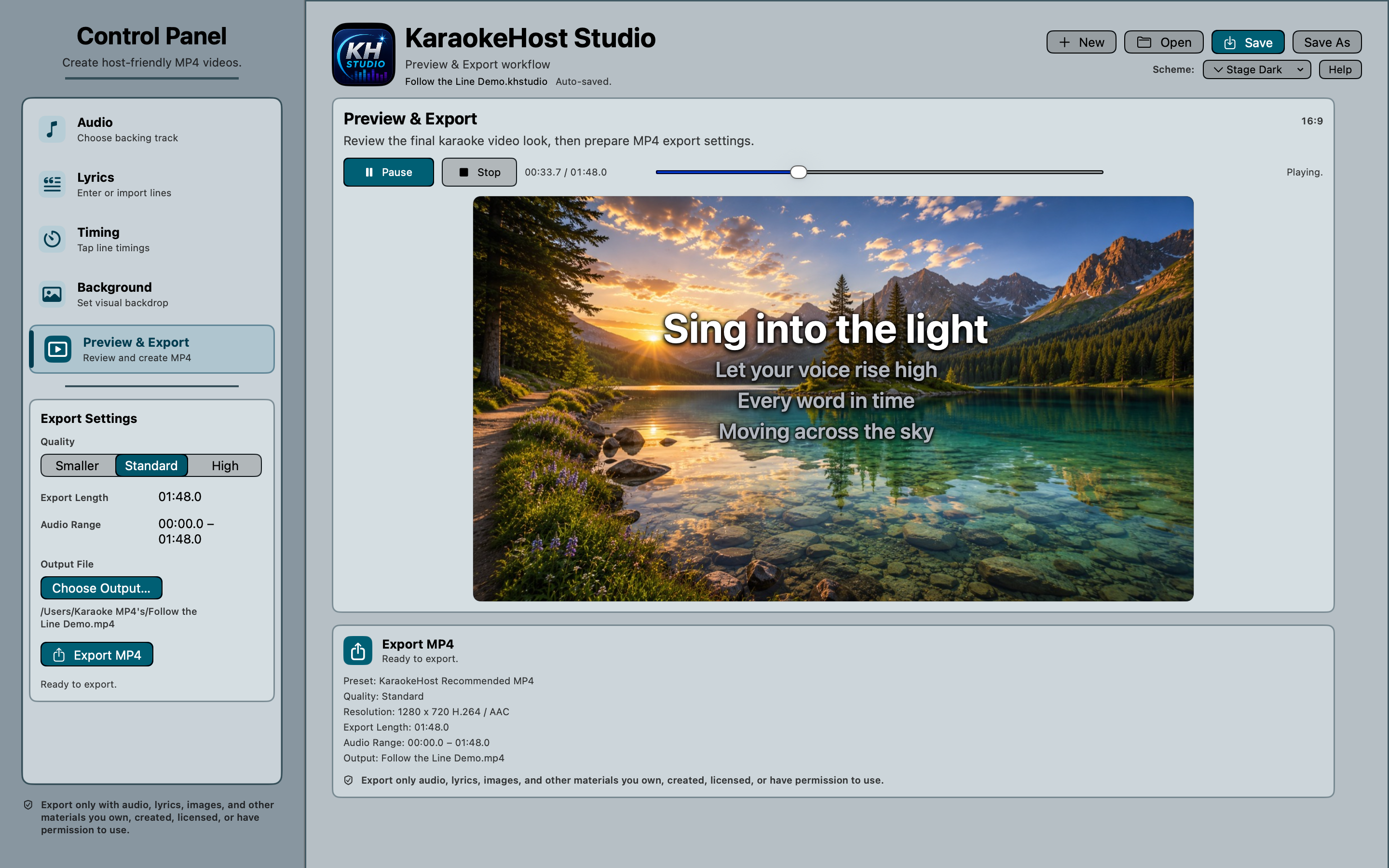The image size is (1389, 868).
Task: Select Smaller export quality
Action: [x=78, y=465]
